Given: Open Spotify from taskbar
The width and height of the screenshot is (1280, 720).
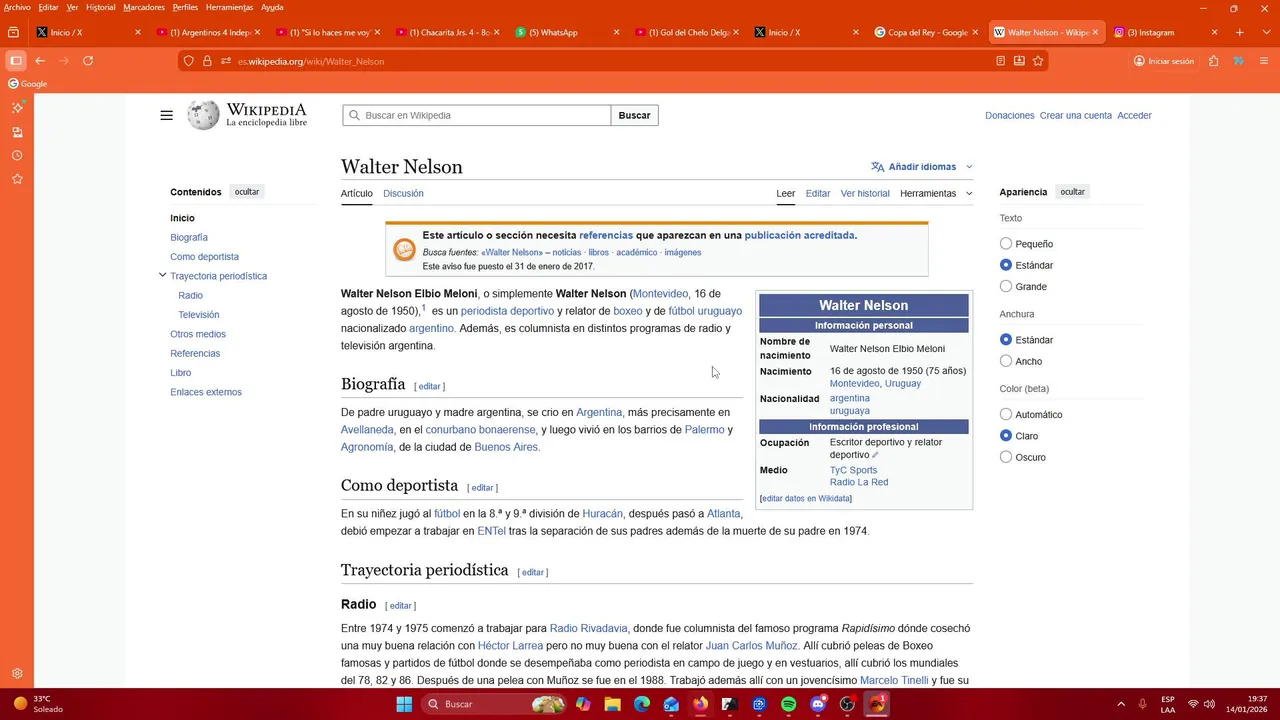Looking at the screenshot, I should (x=788, y=704).
